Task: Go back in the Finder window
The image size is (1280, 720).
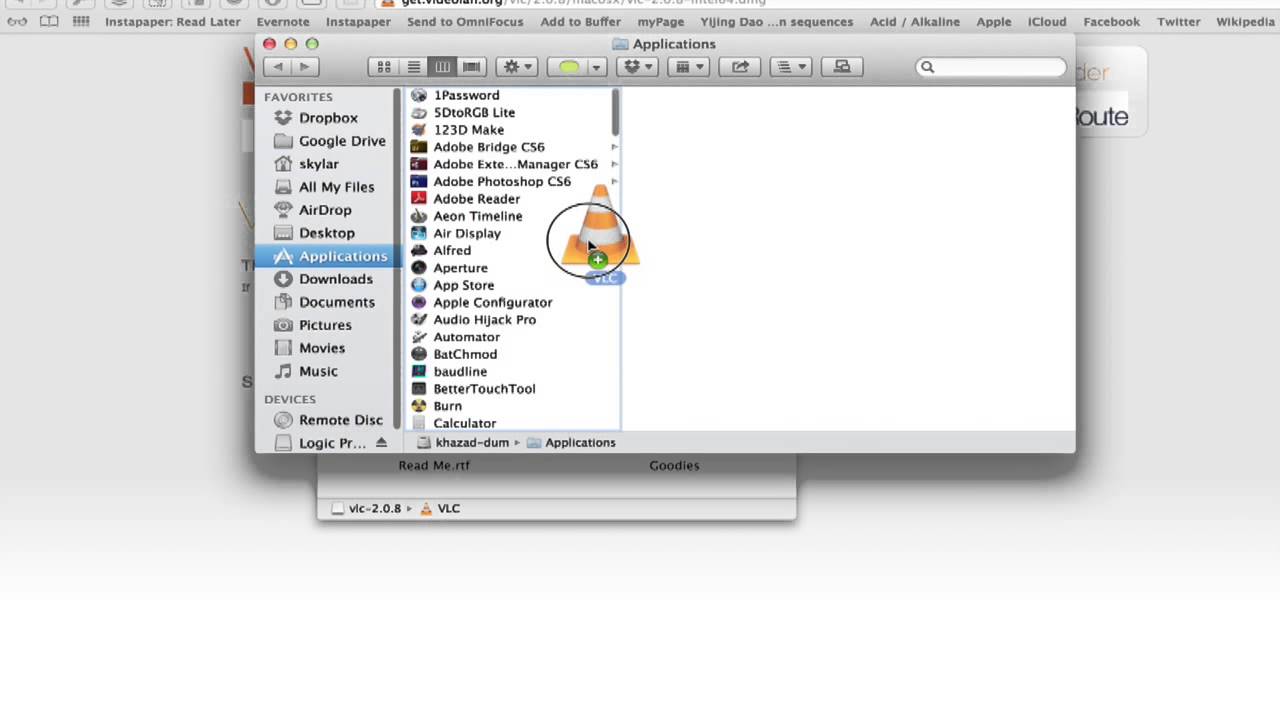Action: click(x=278, y=67)
